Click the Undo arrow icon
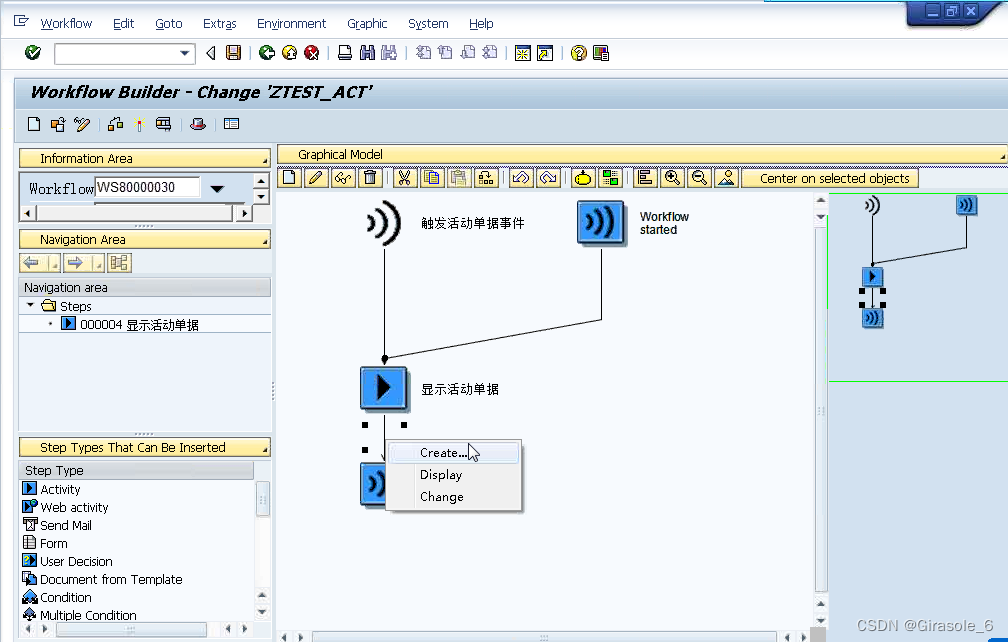The height and width of the screenshot is (642, 1008). pyautogui.click(x=521, y=178)
